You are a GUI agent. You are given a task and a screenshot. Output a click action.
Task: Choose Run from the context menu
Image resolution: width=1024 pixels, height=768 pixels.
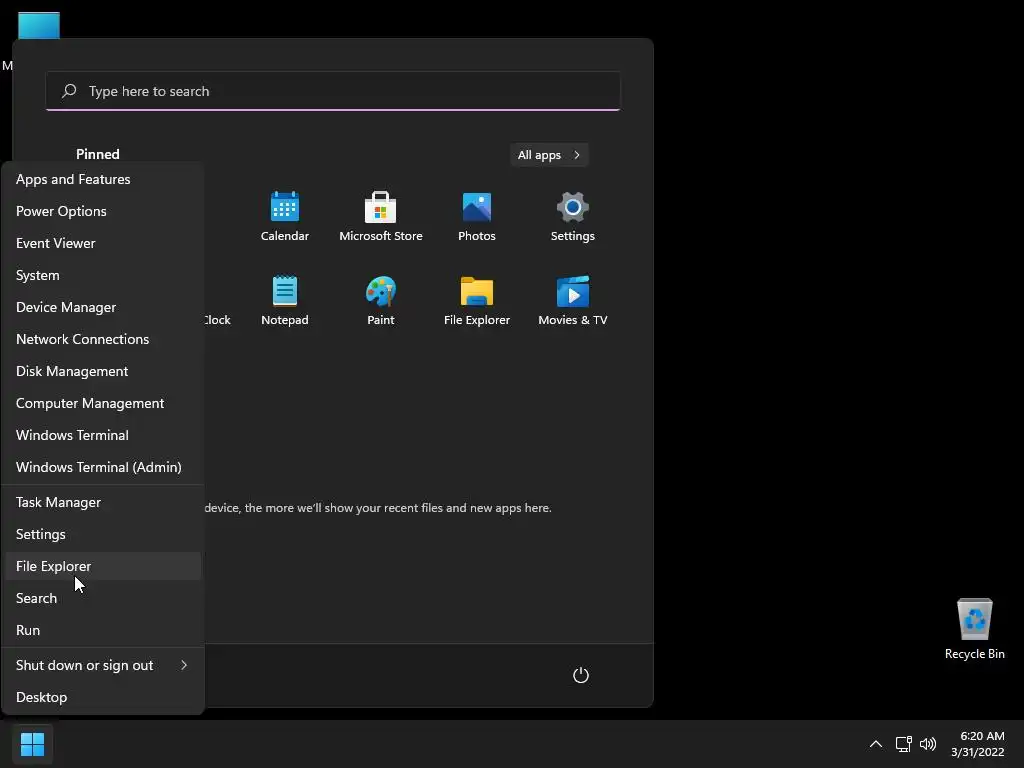pyautogui.click(x=103, y=630)
